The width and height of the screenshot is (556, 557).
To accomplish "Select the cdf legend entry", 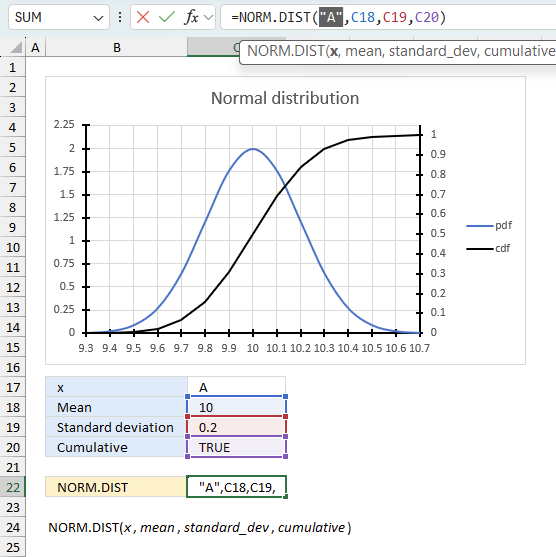I will coord(488,248).
